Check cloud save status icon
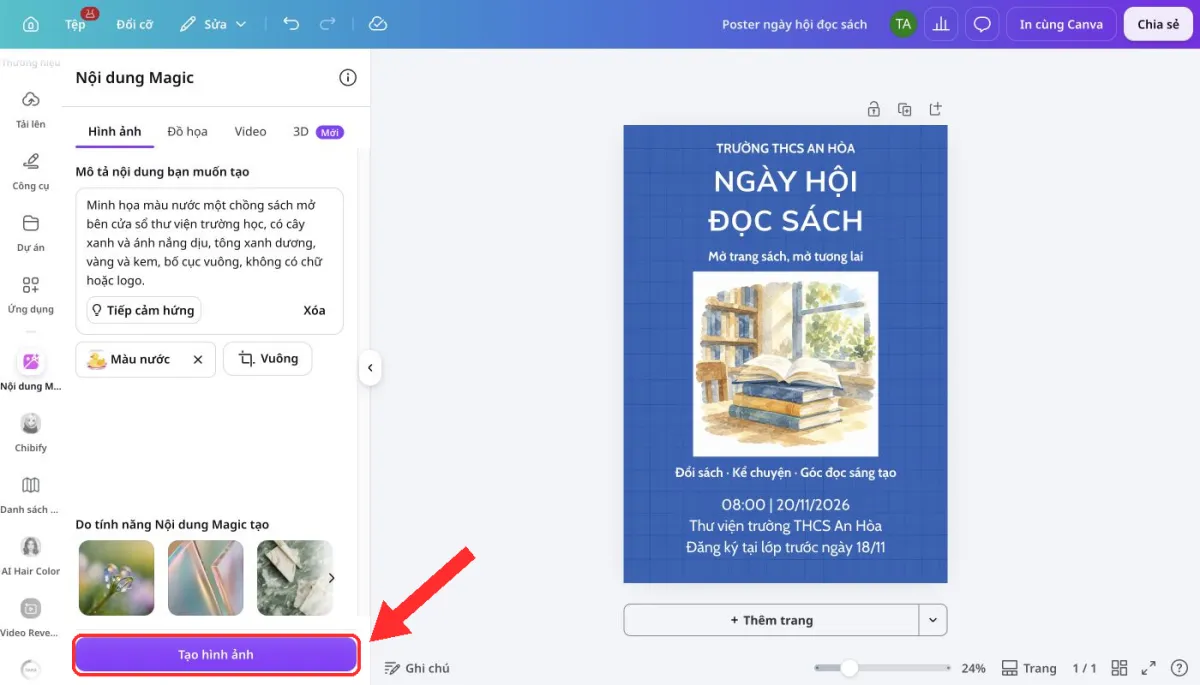The height and width of the screenshot is (685, 1200). 377,24
